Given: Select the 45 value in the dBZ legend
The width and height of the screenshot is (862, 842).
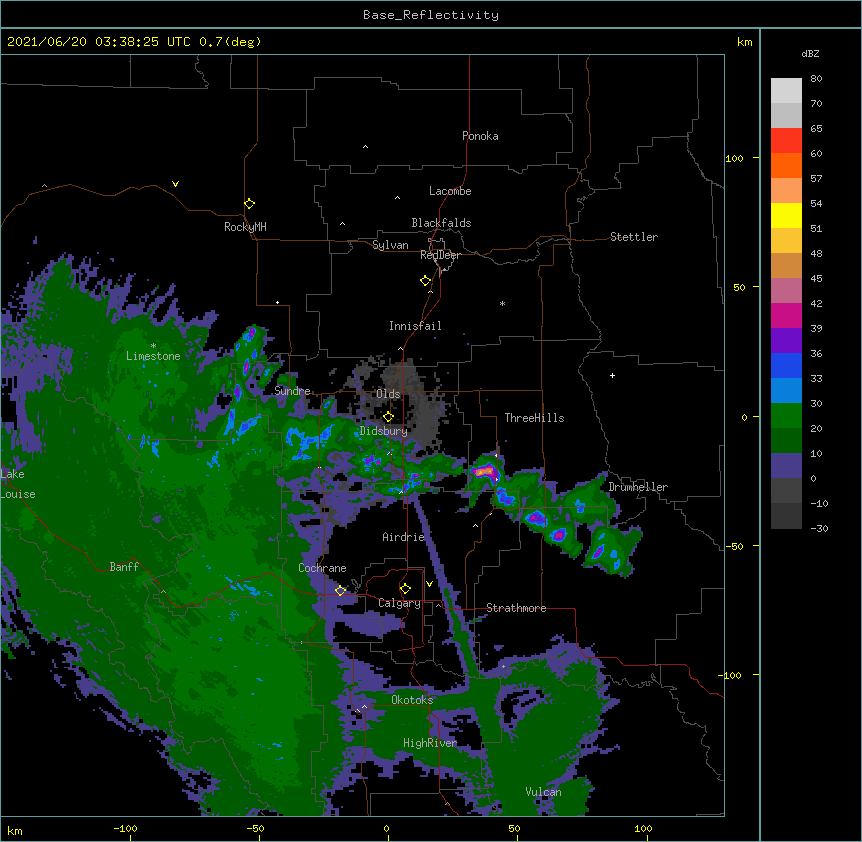Looking at the screenshot, I should [x=816, y=279].
